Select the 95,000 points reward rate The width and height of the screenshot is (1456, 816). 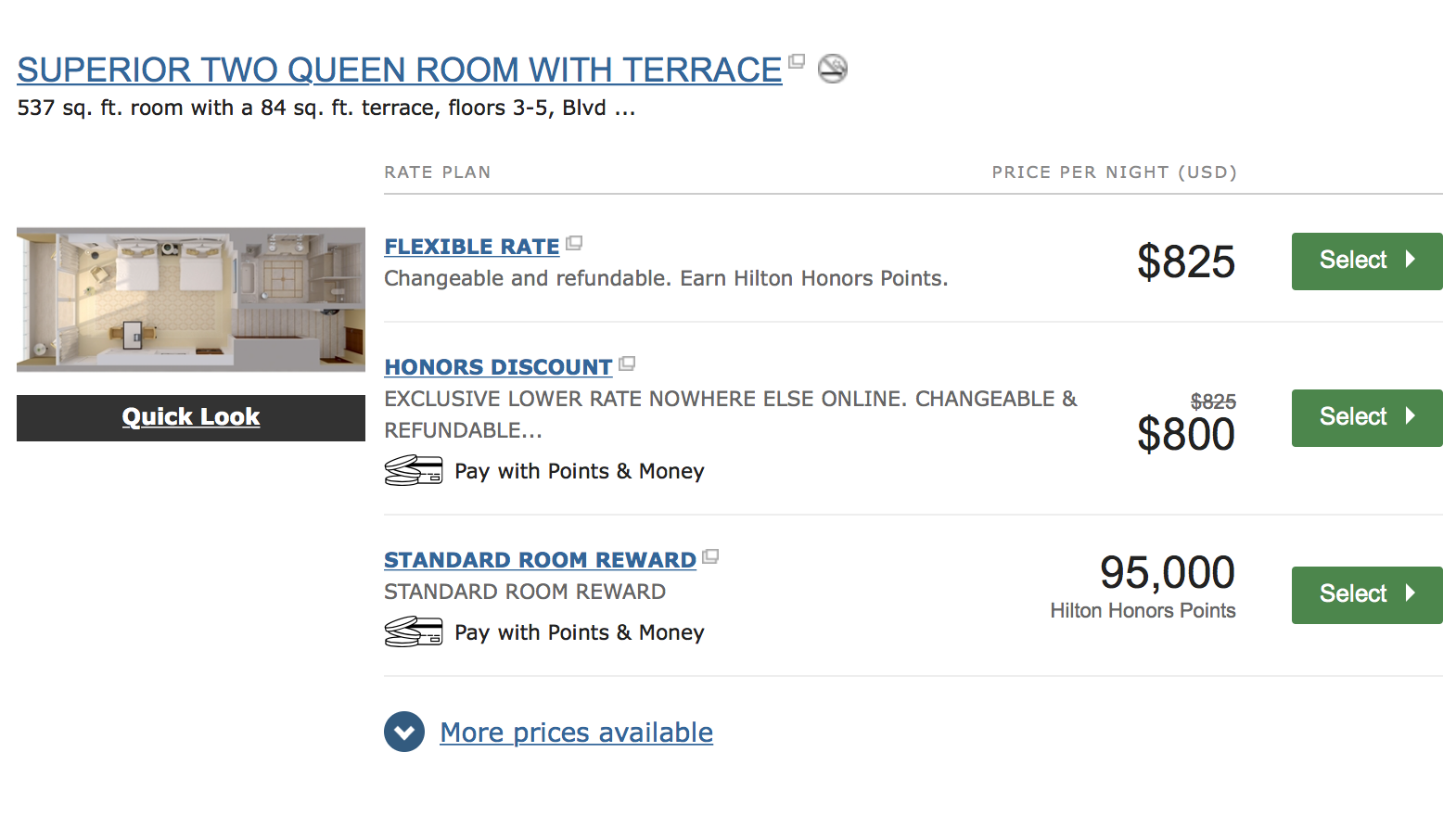(x=1367, y=595)
